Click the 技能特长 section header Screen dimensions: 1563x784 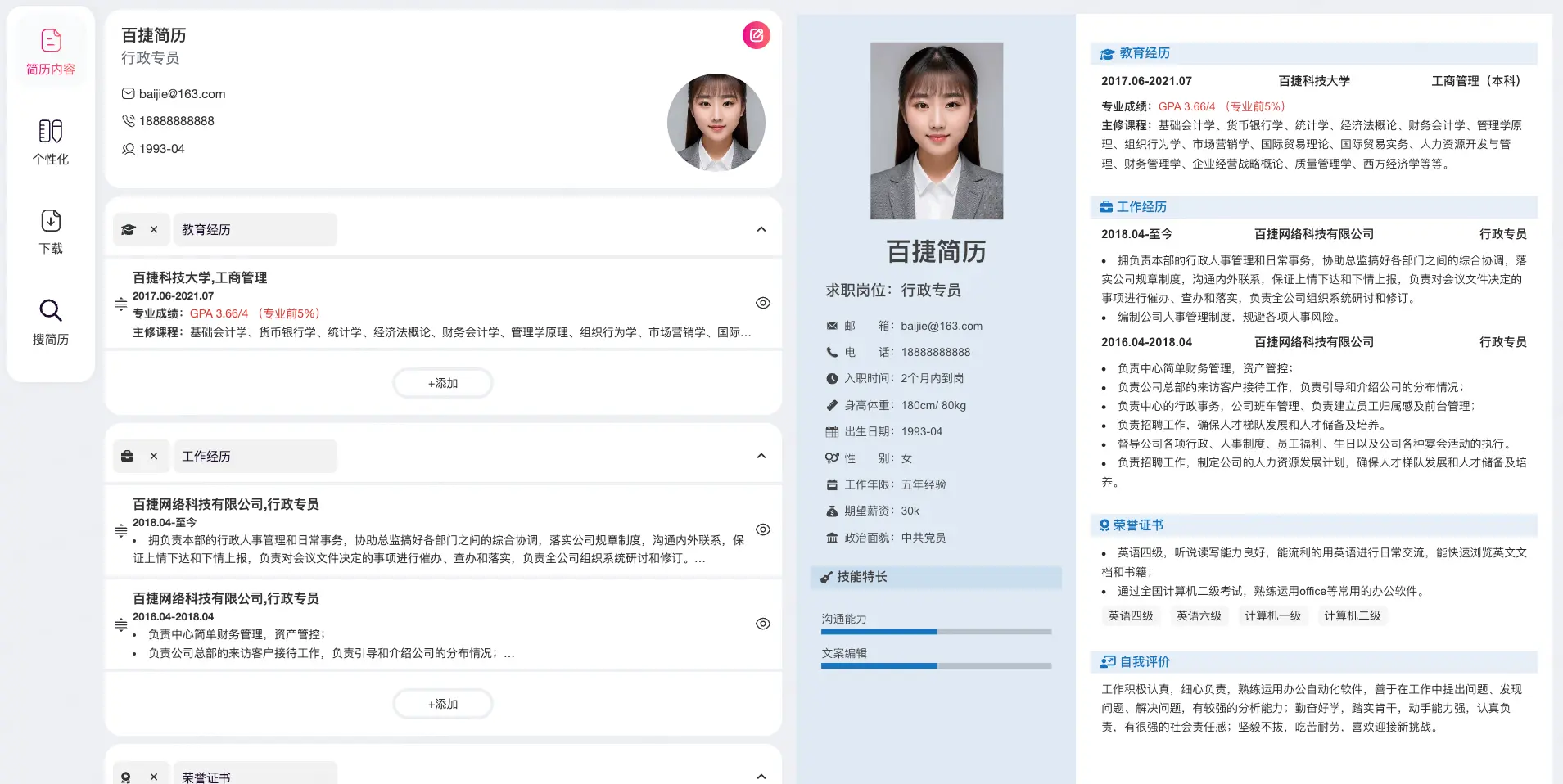[936, 577]
